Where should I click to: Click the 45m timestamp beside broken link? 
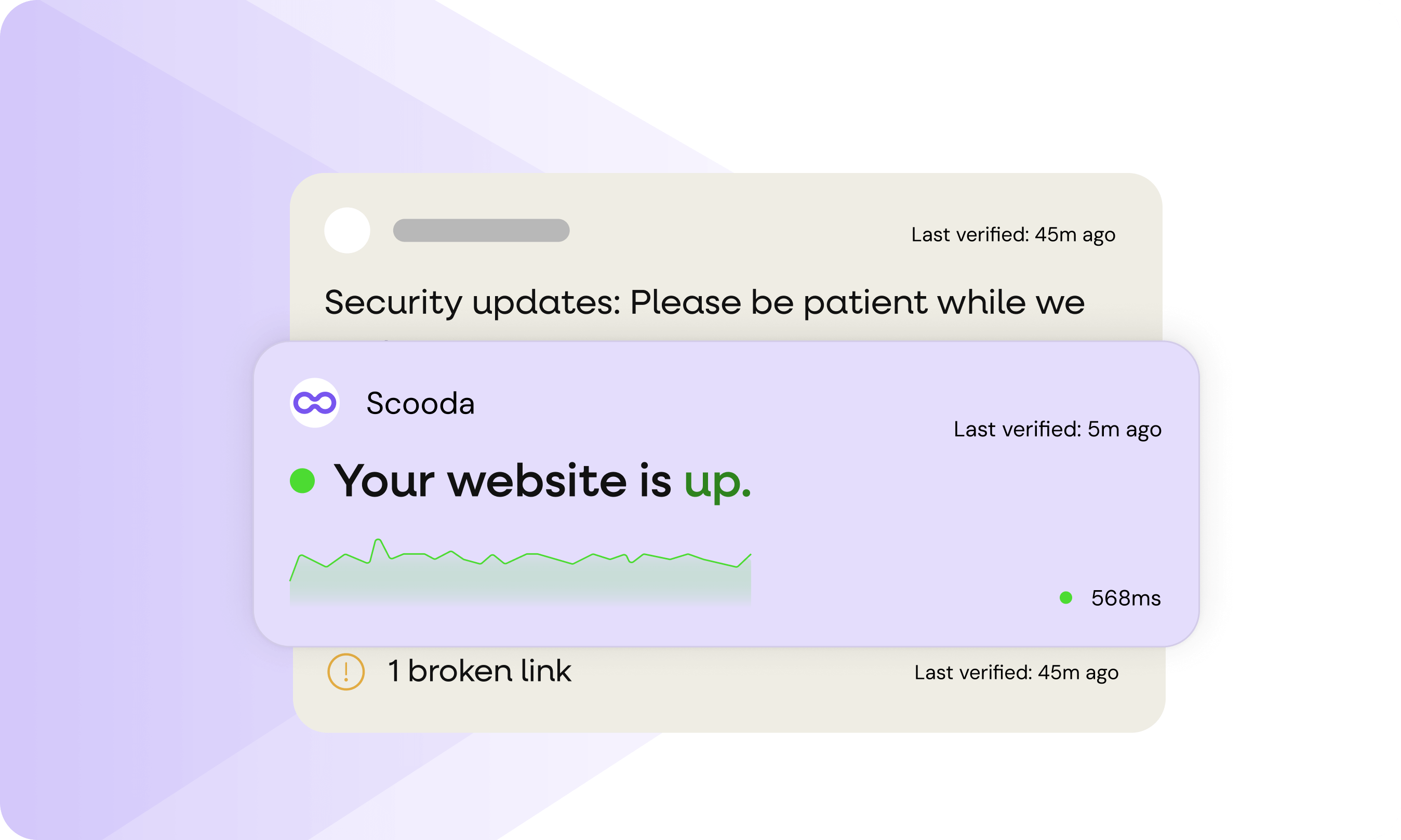coord(1016,672)
